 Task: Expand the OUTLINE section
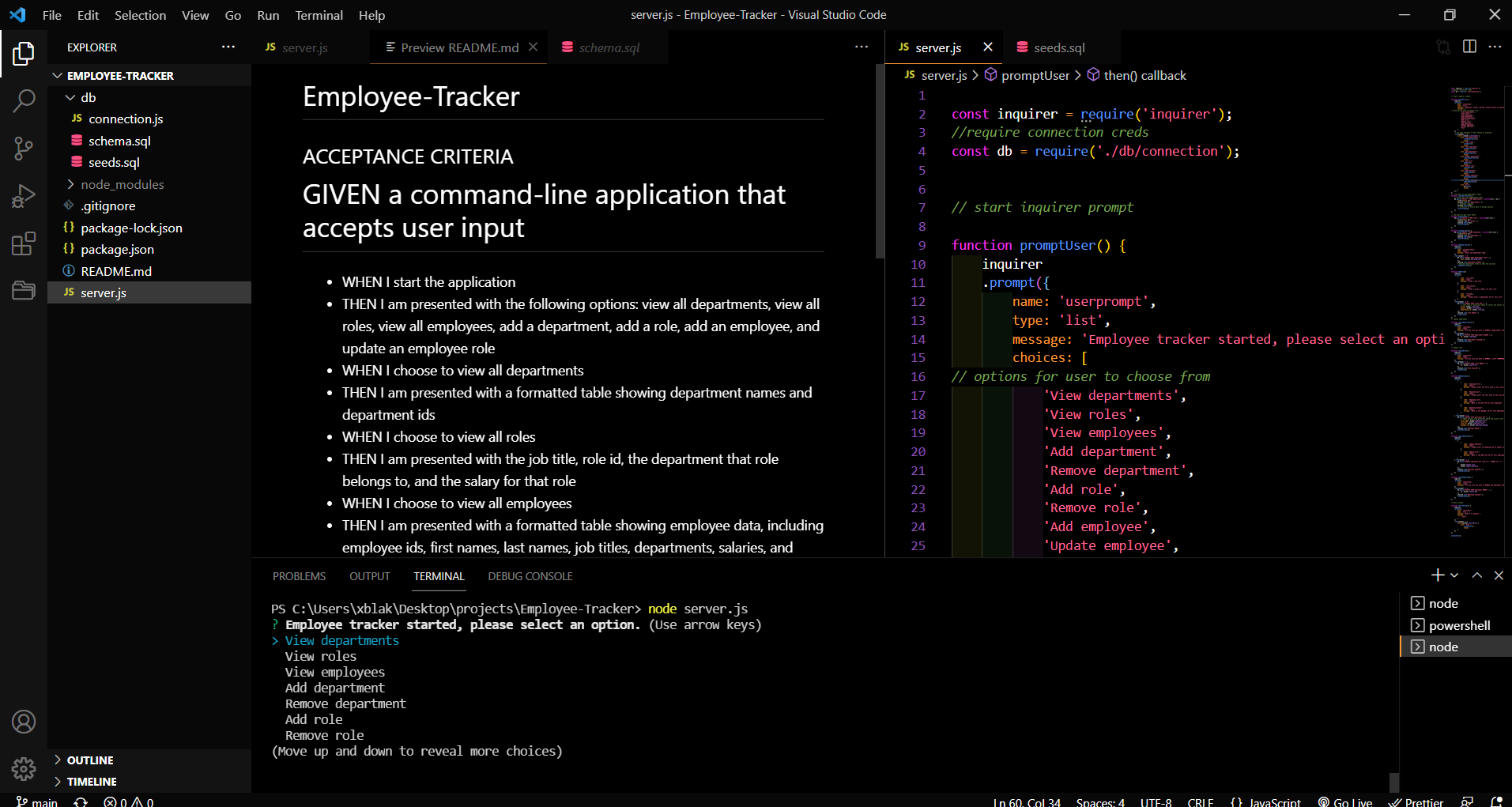(57, 760)
